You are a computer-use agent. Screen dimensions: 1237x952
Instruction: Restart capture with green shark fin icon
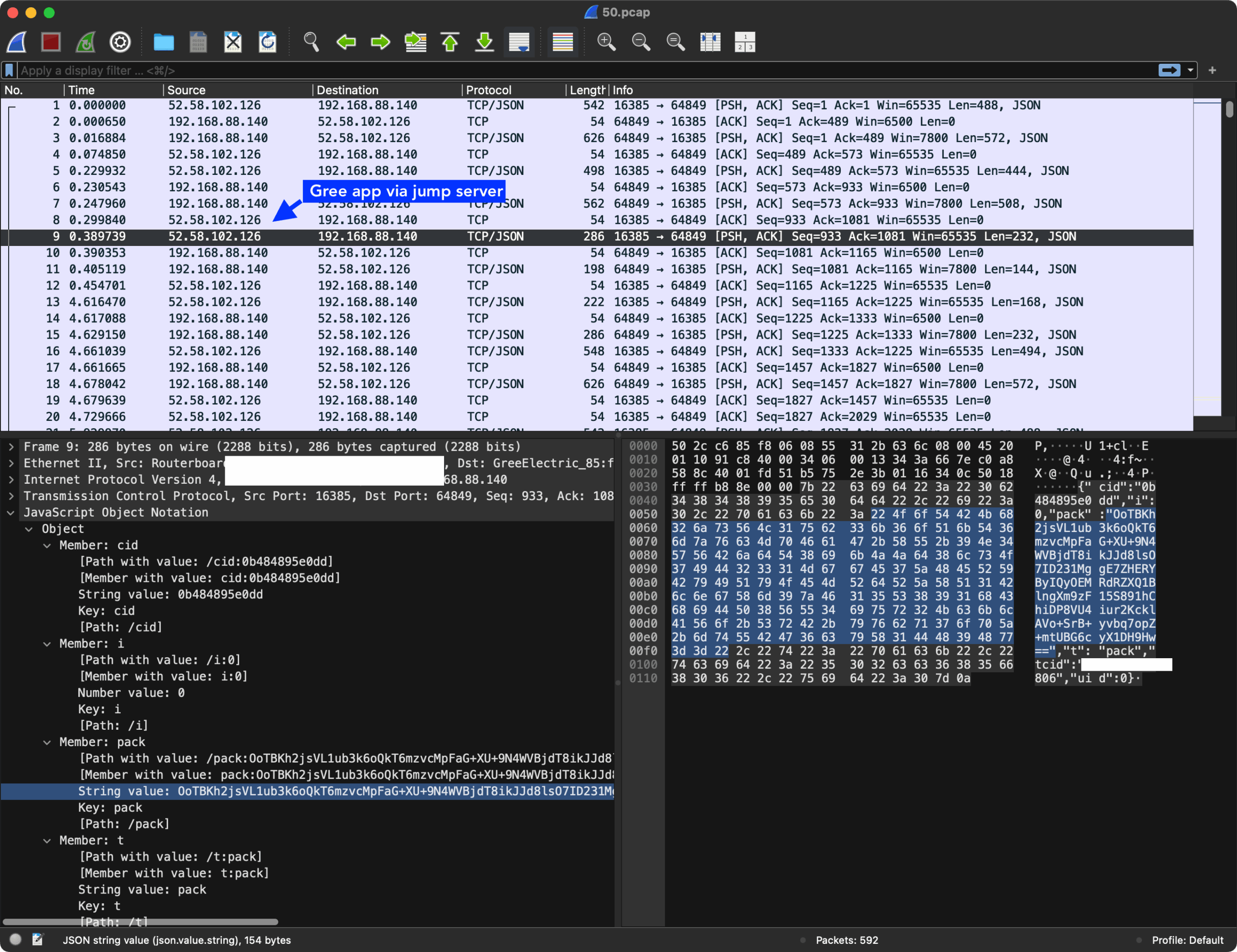86,42
